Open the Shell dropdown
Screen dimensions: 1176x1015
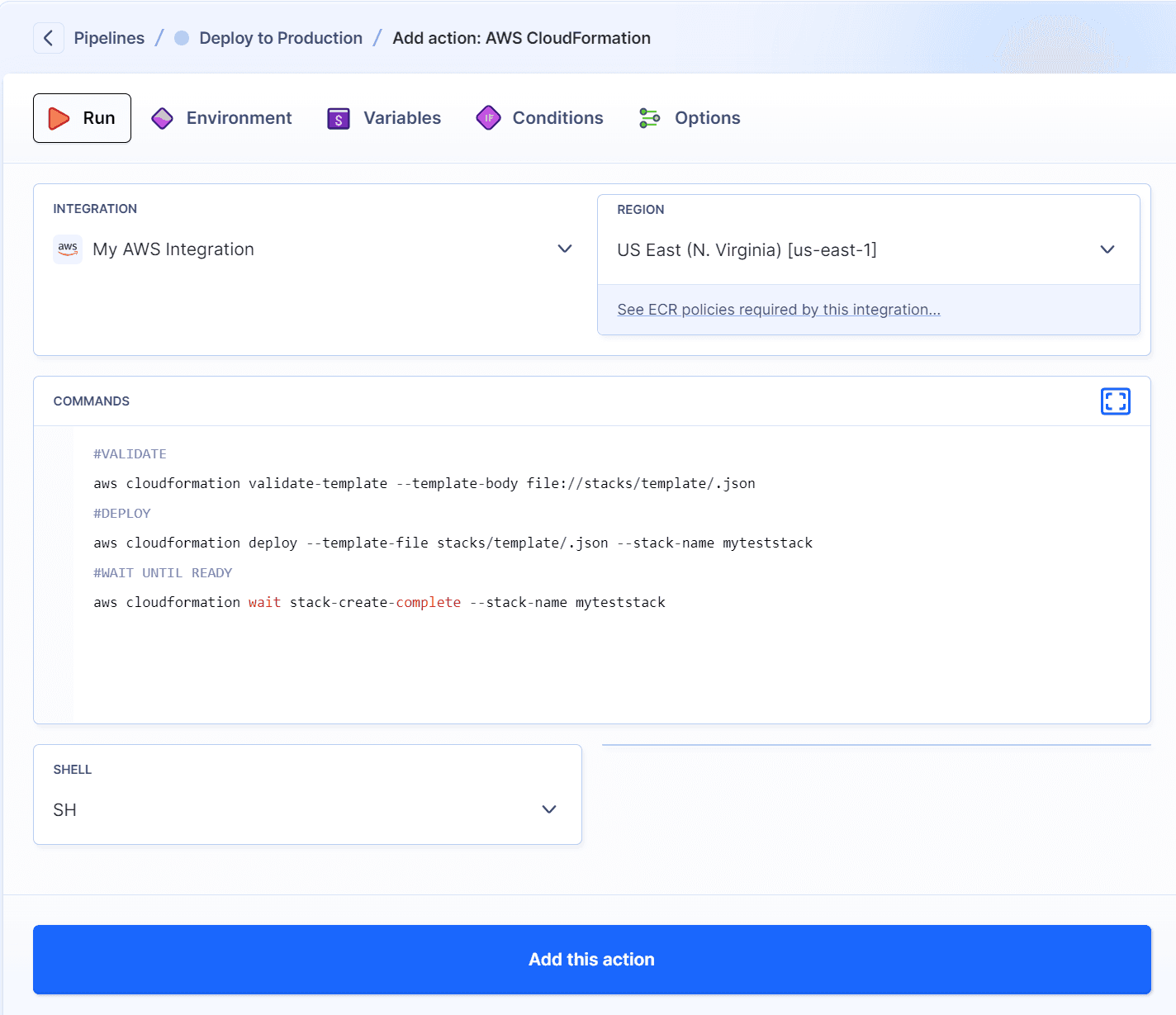coord(548,809)
